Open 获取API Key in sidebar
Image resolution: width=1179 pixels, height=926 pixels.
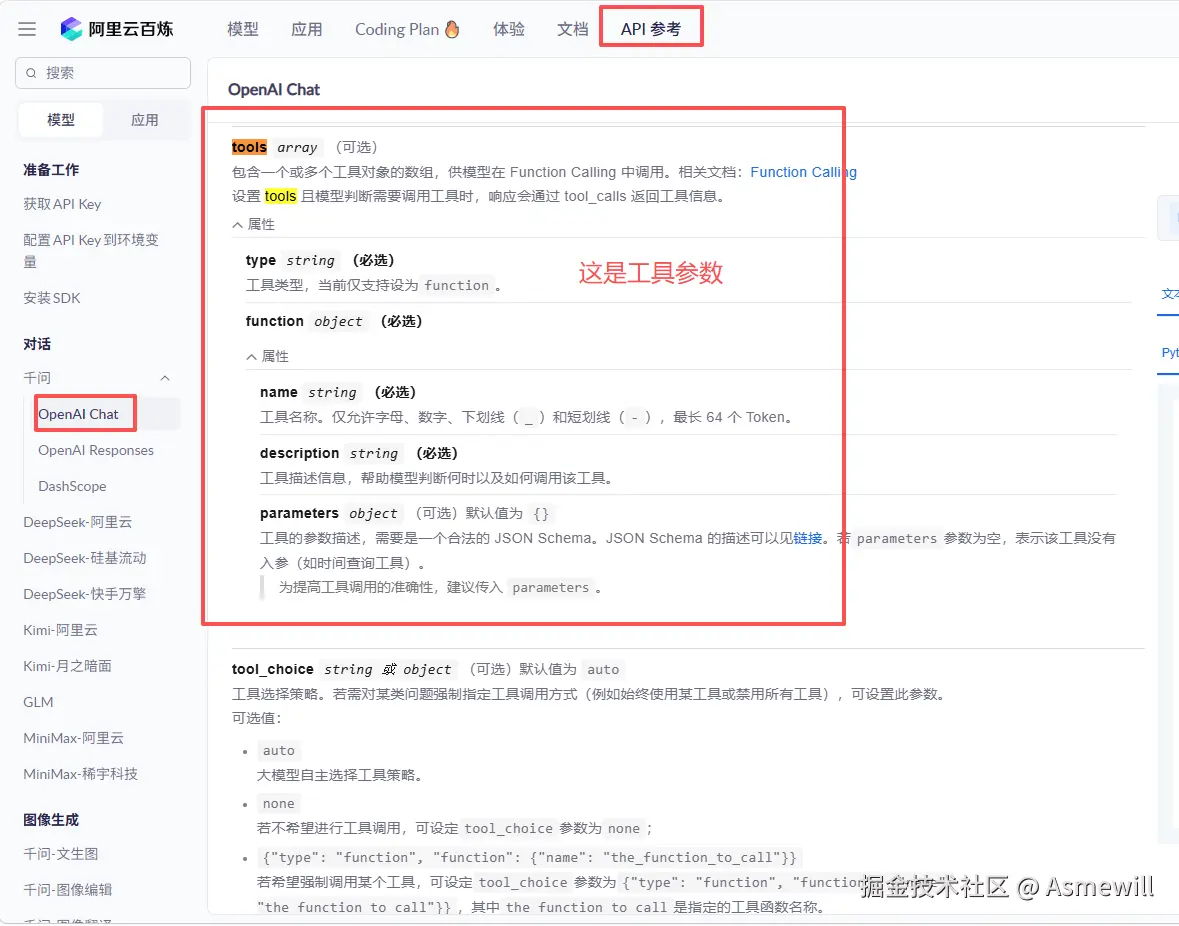click(62, 204)
